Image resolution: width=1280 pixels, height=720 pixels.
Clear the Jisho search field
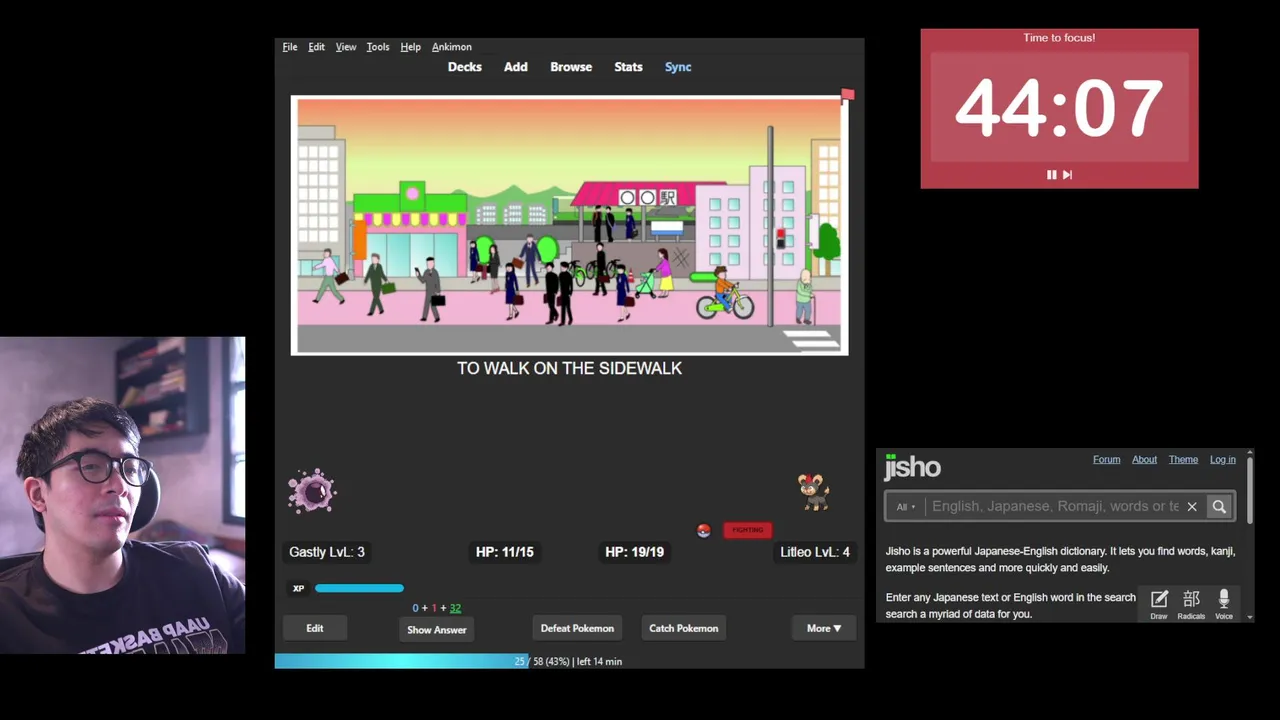point(1192,507)
